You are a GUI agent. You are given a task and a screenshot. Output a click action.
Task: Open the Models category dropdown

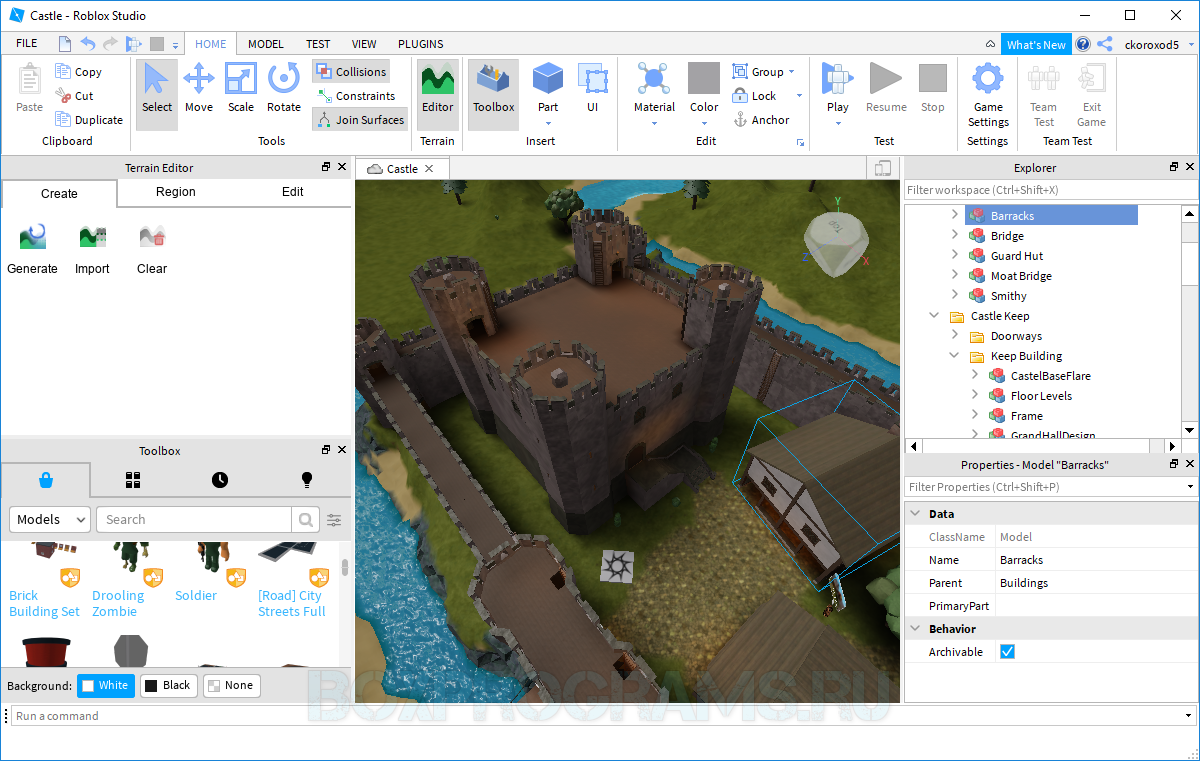pos(50,520)
